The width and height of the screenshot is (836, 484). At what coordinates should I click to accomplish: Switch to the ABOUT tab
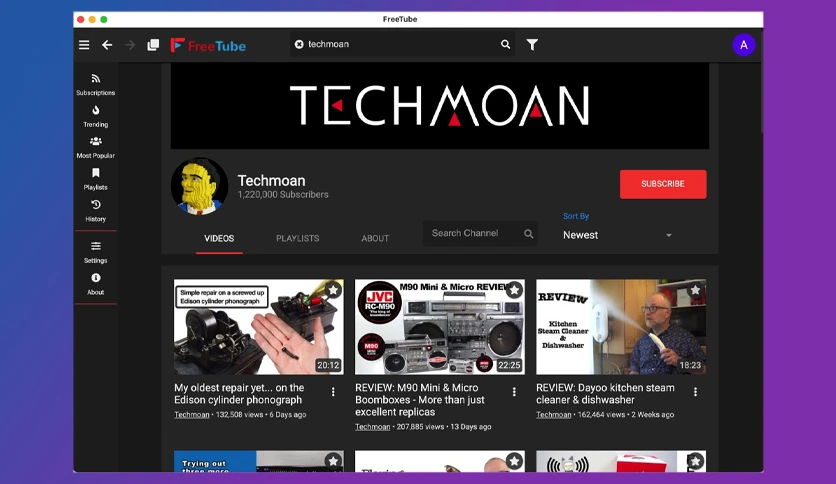(375, 238)
